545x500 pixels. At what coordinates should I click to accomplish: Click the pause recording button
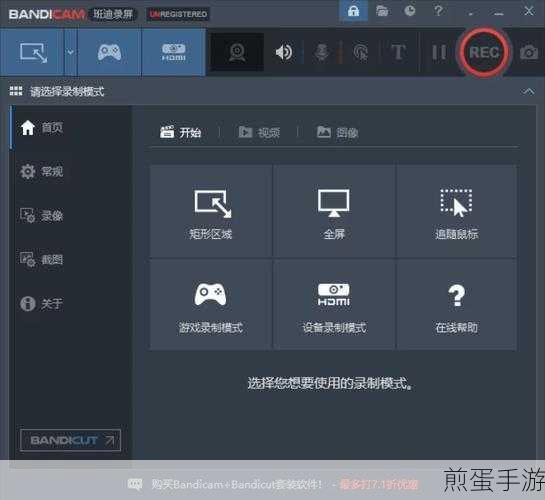pos(439,52)
